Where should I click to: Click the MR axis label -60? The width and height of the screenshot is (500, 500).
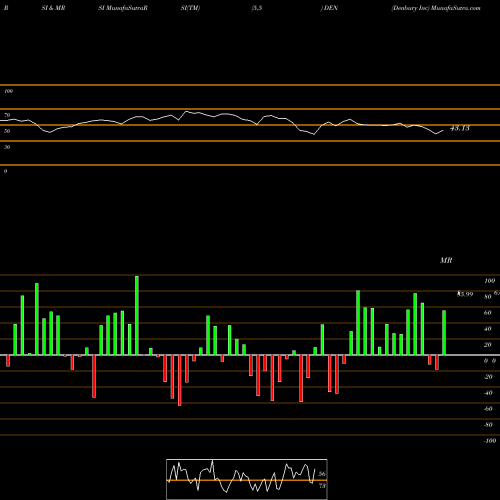(488, 409)
